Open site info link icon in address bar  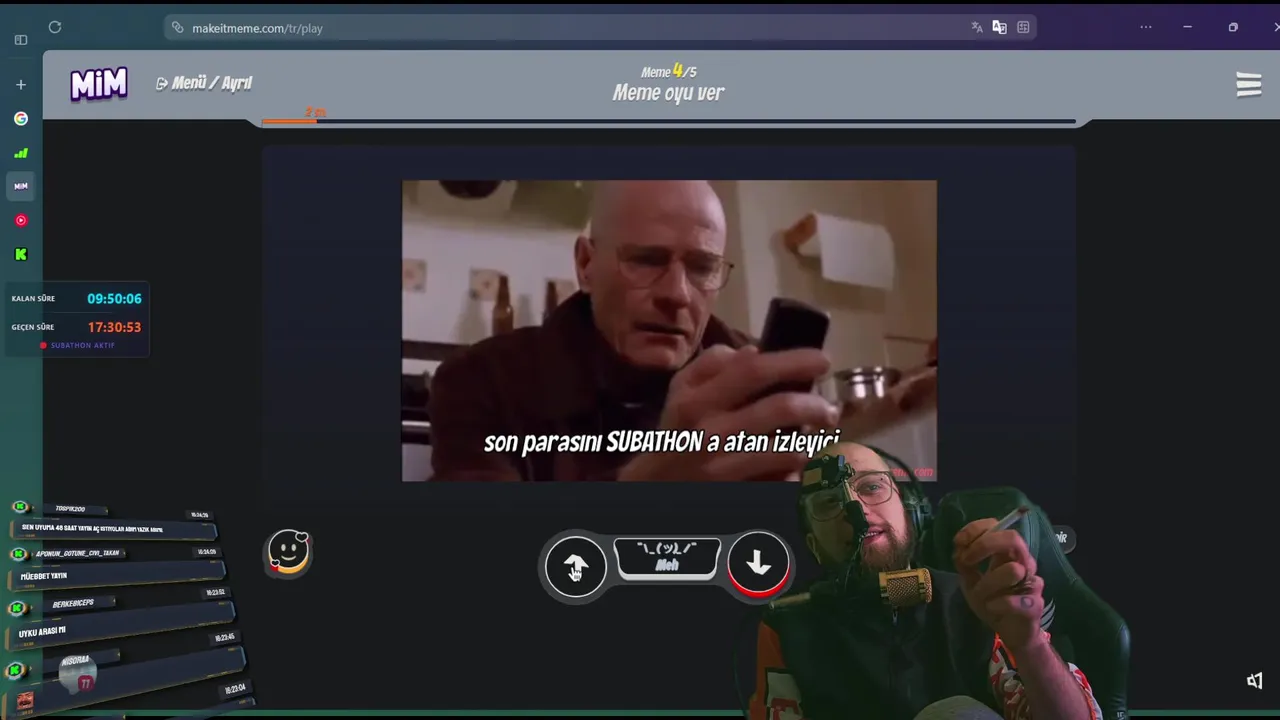pos(178,28)
